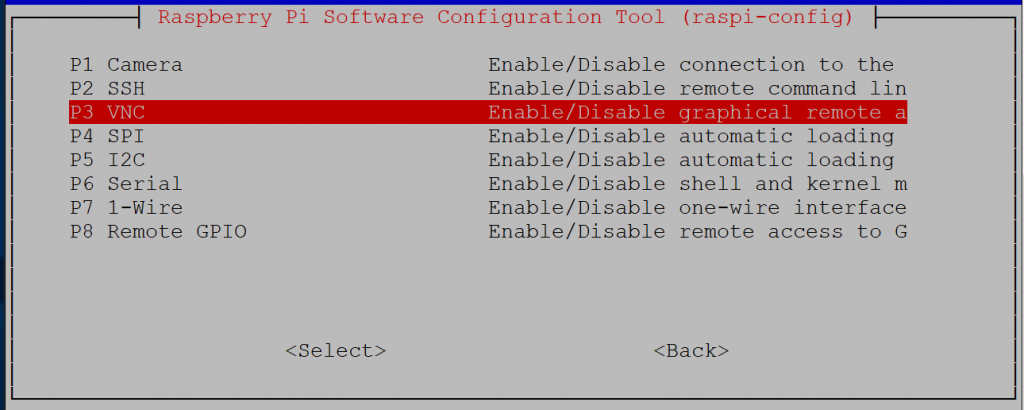Click the 'remote command lin' SSH description

point(792,89)
